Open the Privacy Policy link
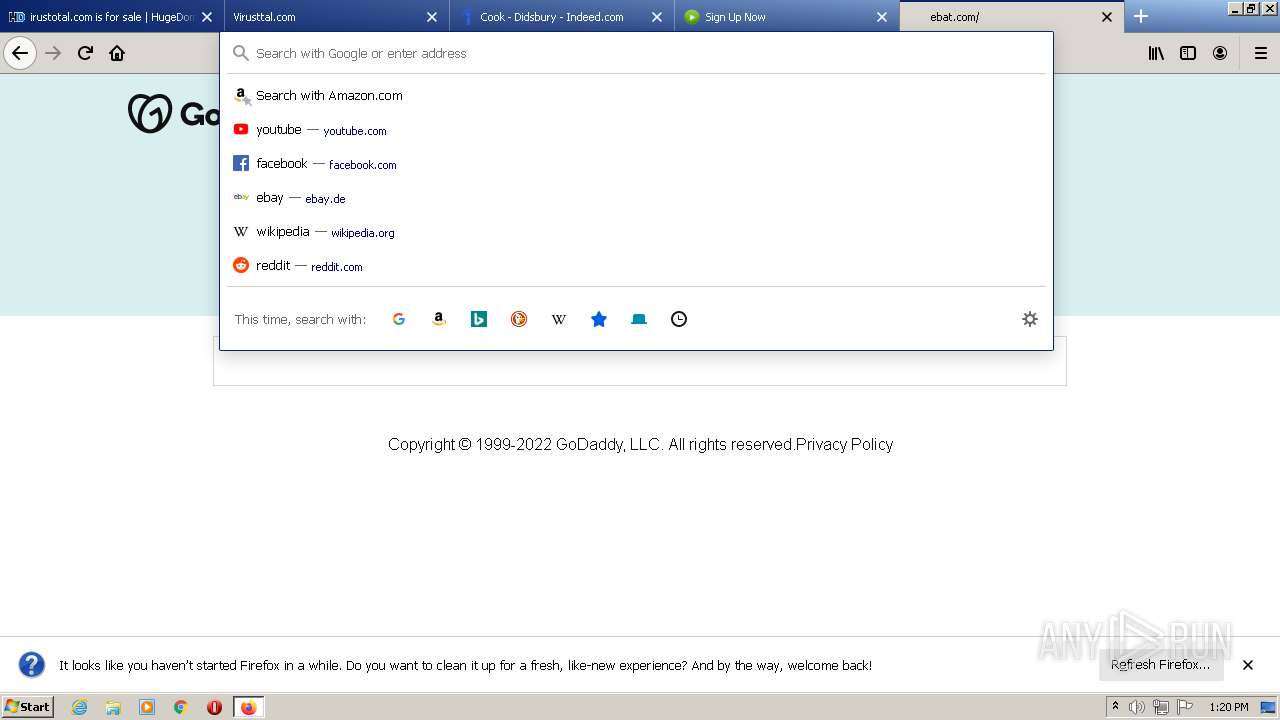This screenshot has height=720, width=1280. tap(844, 444)
